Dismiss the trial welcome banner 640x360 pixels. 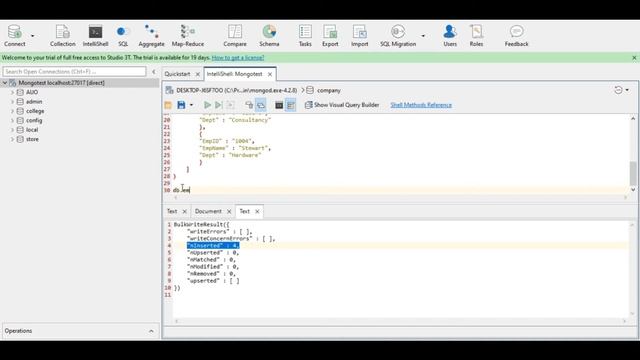point(634,58)
